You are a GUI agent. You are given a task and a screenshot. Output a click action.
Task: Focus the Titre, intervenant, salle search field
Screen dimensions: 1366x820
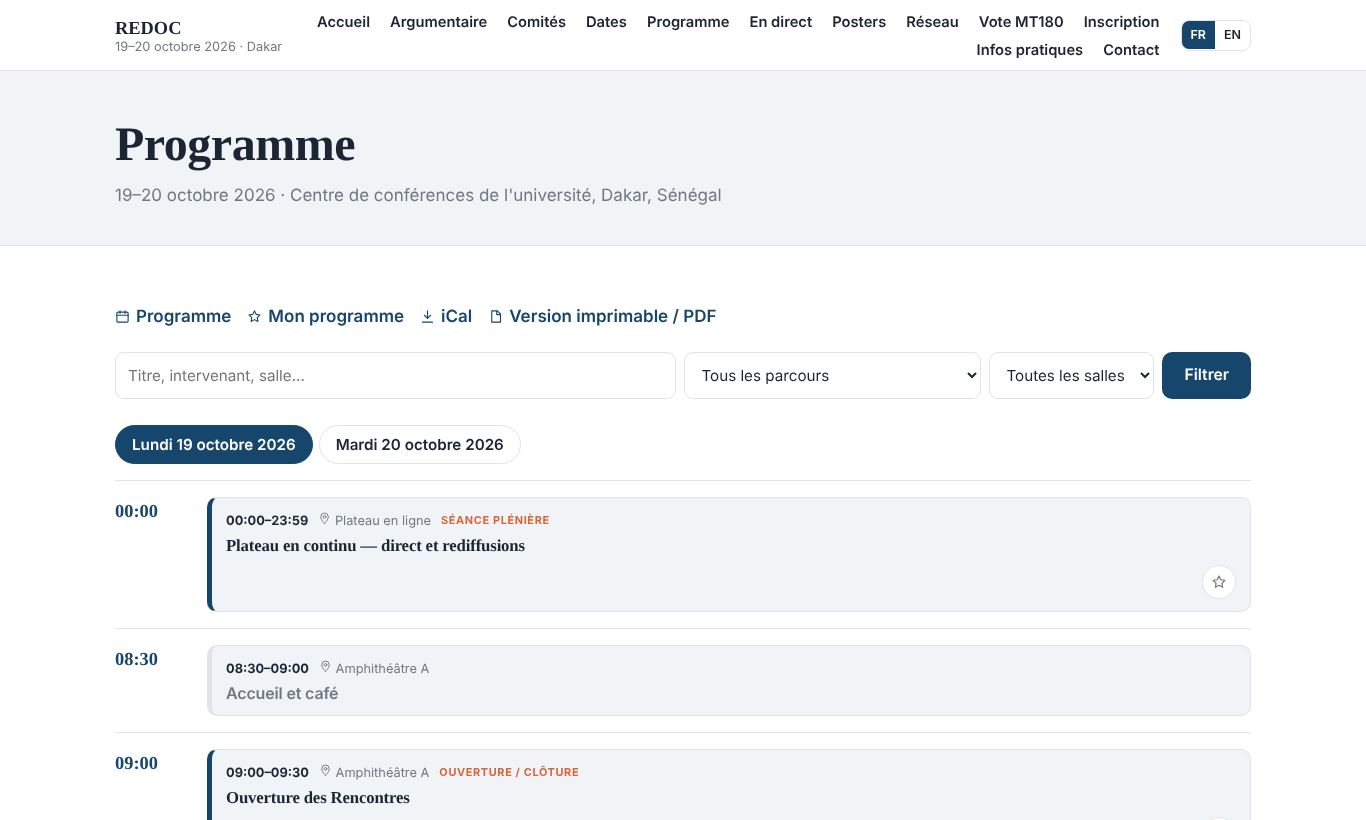pyautogui.click(x=395, y=375)
